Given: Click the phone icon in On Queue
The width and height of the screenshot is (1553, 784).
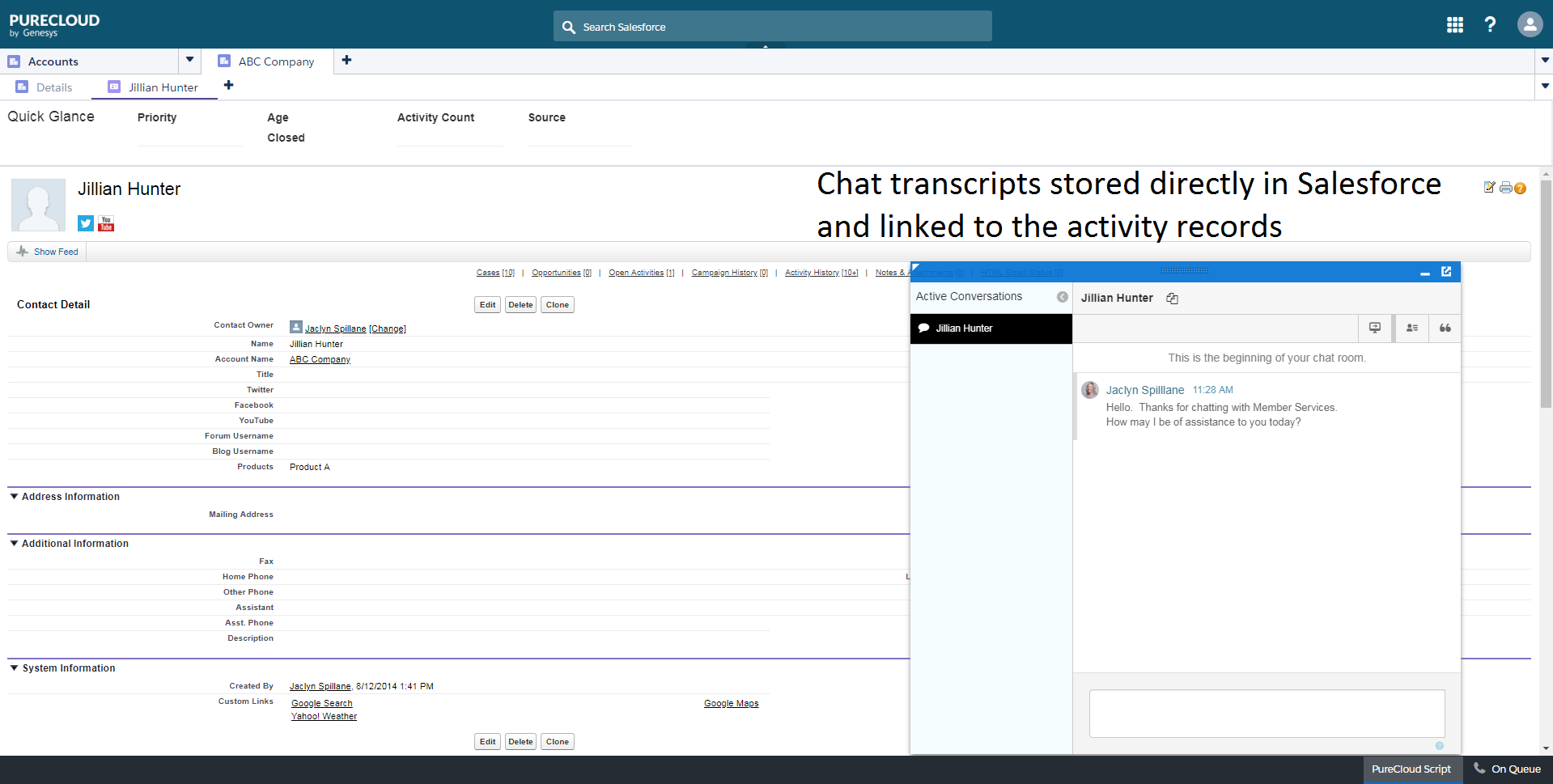Looking at the screenshot, I should pyautogui.click(x=1479, y=769).
